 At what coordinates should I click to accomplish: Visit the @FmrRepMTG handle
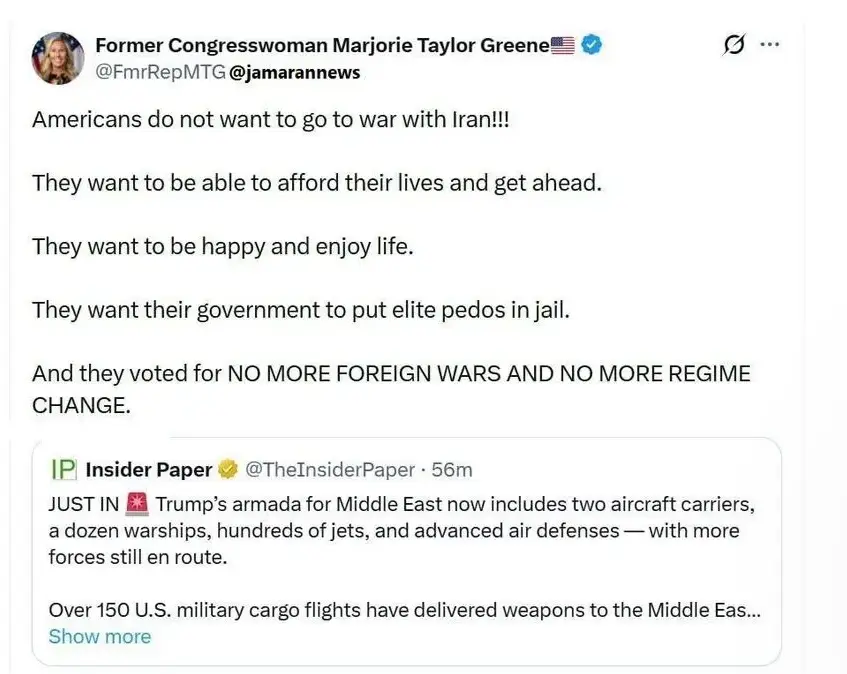pos(160,72)
